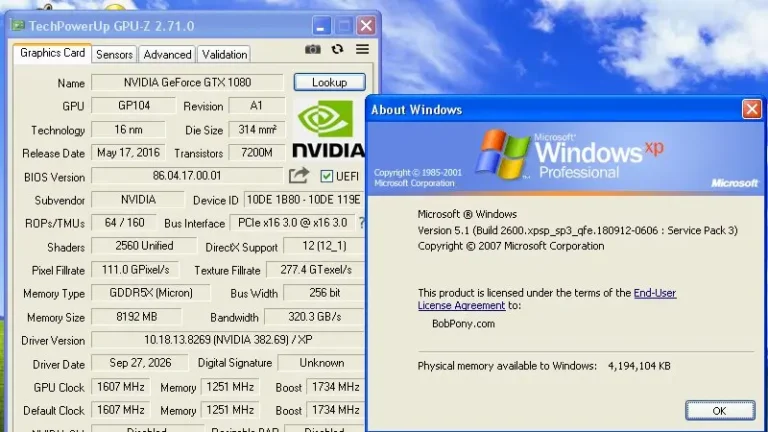The width and height of the screenshot is (768, 432).
Task: Click Default Clock row Boost 1734 MHz
Action: [336, 410]
